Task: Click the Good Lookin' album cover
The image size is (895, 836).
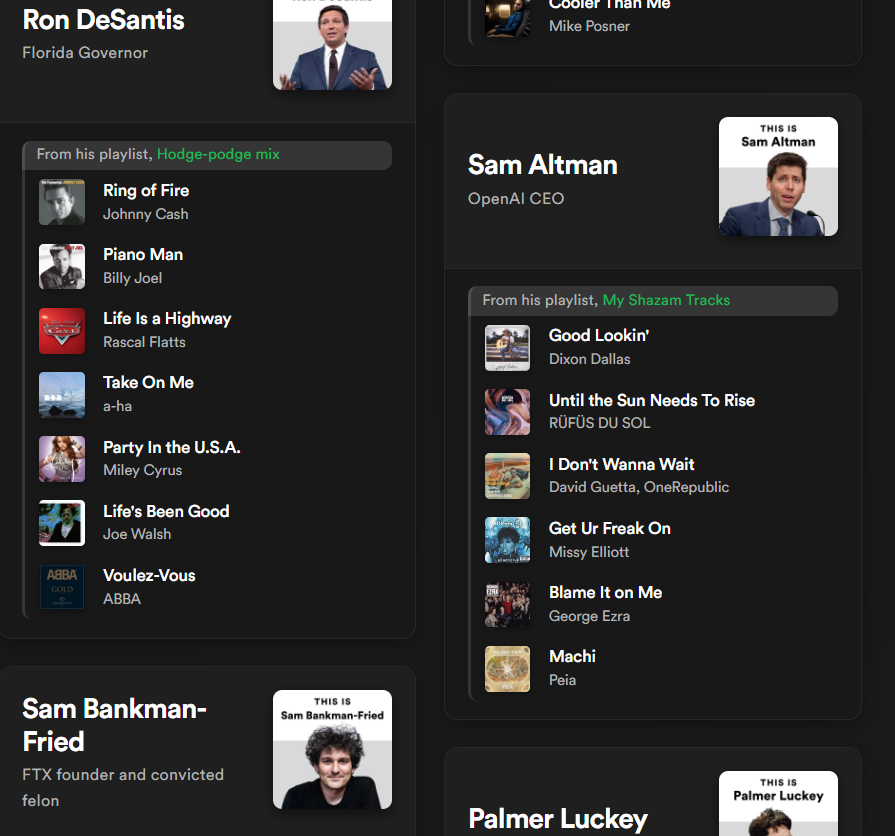Action: pos(507,348)
